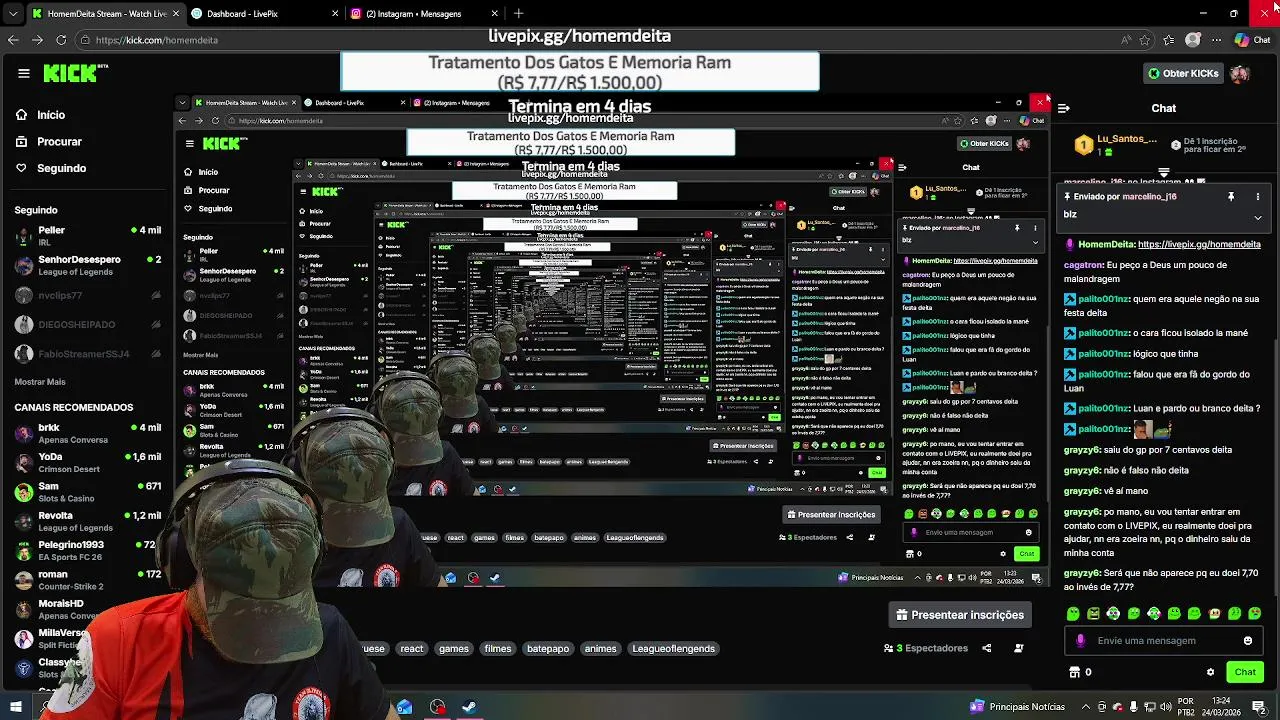Expand Mostrar Mais under Seguindo

[40, 382]
